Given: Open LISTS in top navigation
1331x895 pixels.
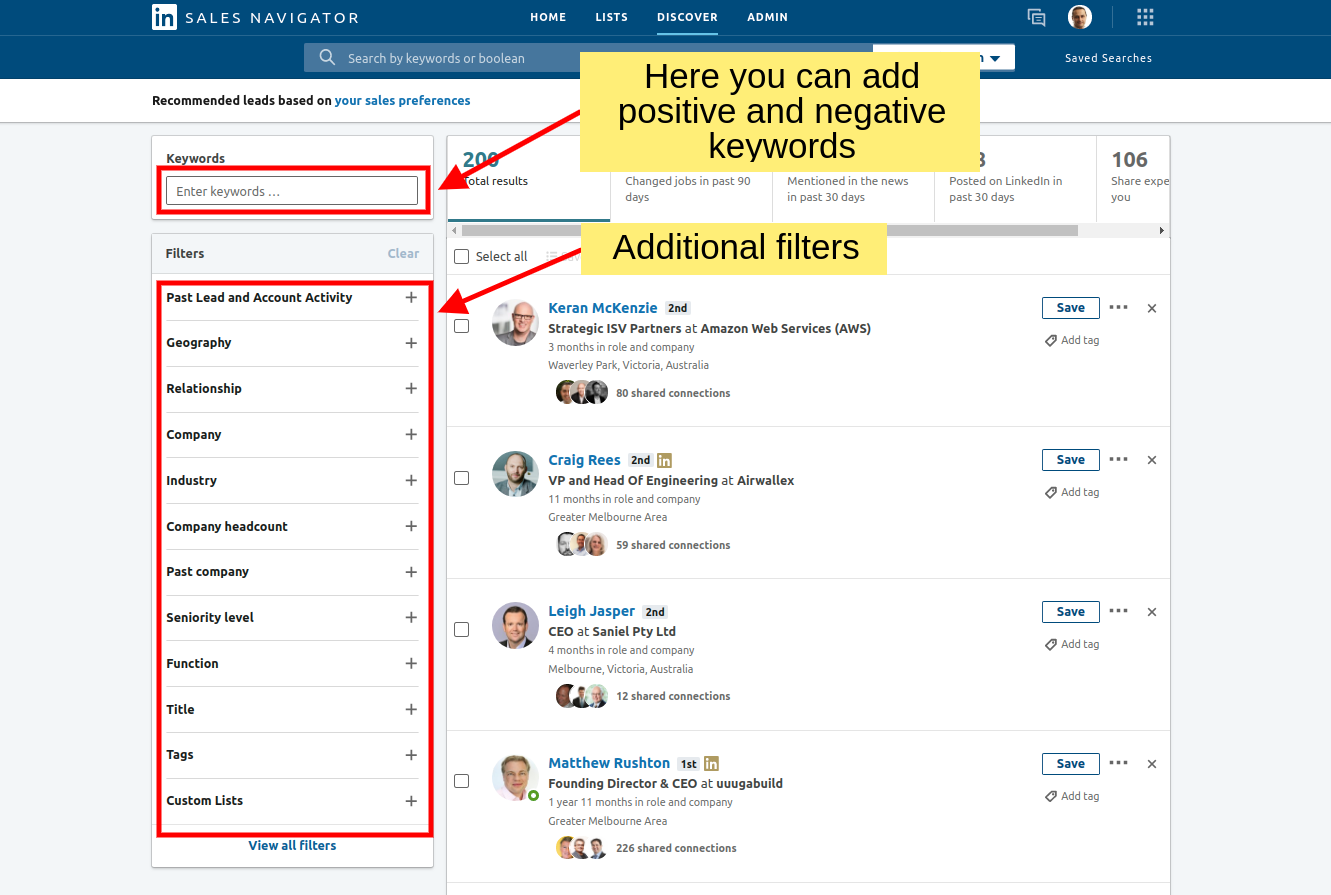Looking at the screenshot, I should (612, 17).
